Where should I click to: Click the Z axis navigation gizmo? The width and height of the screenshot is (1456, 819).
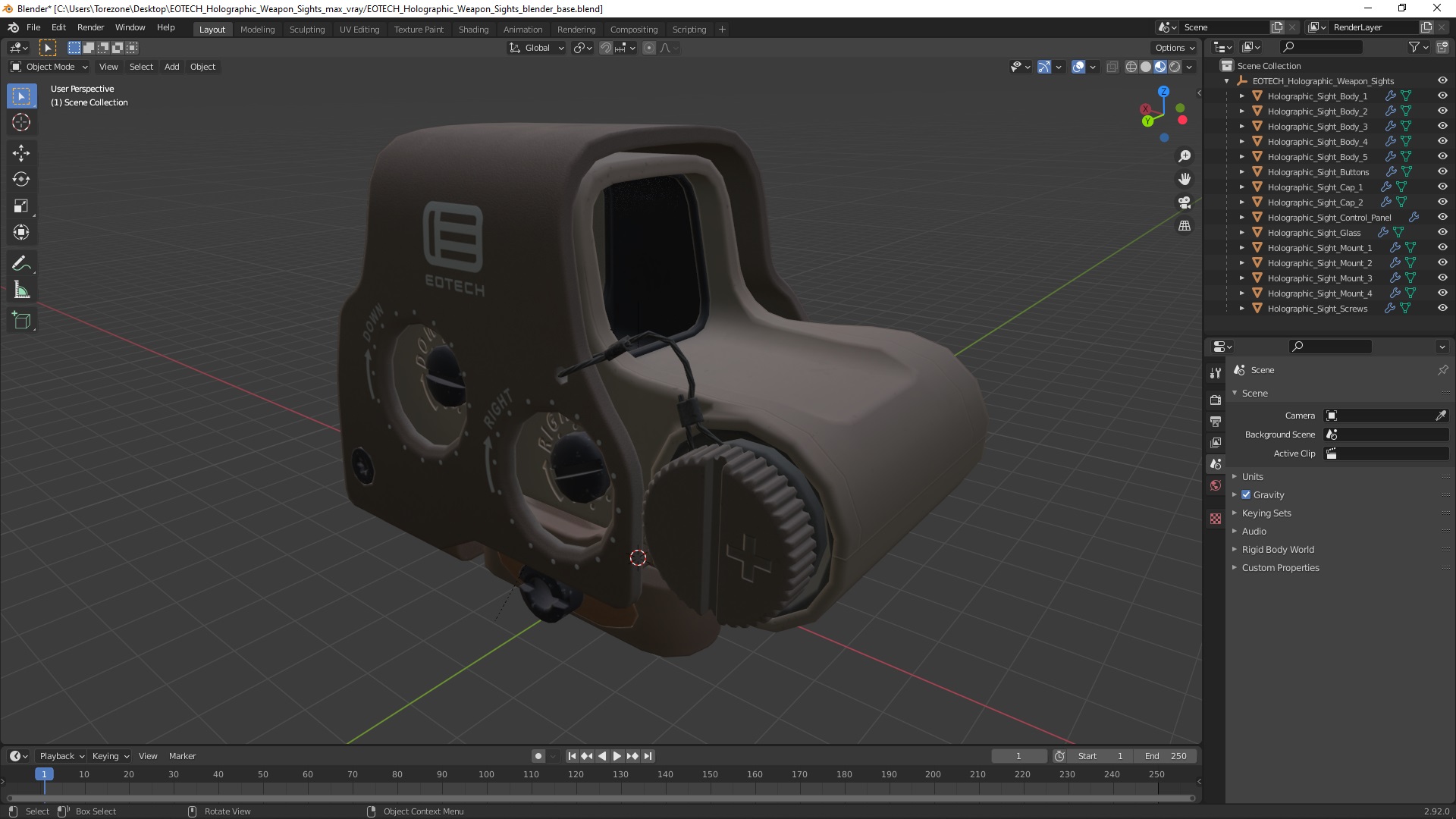pos(1163,91)
